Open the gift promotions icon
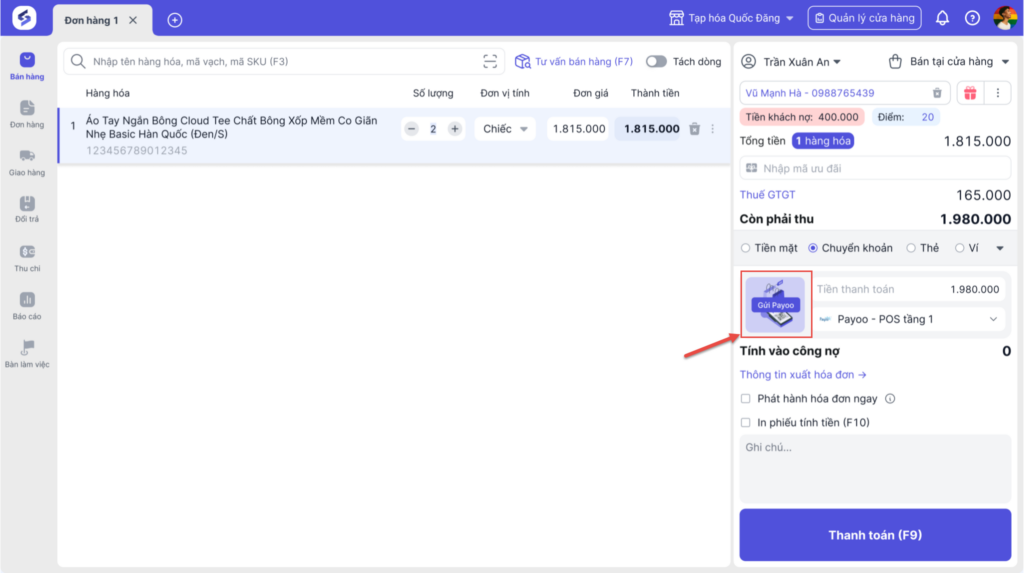 coord(970,93)
